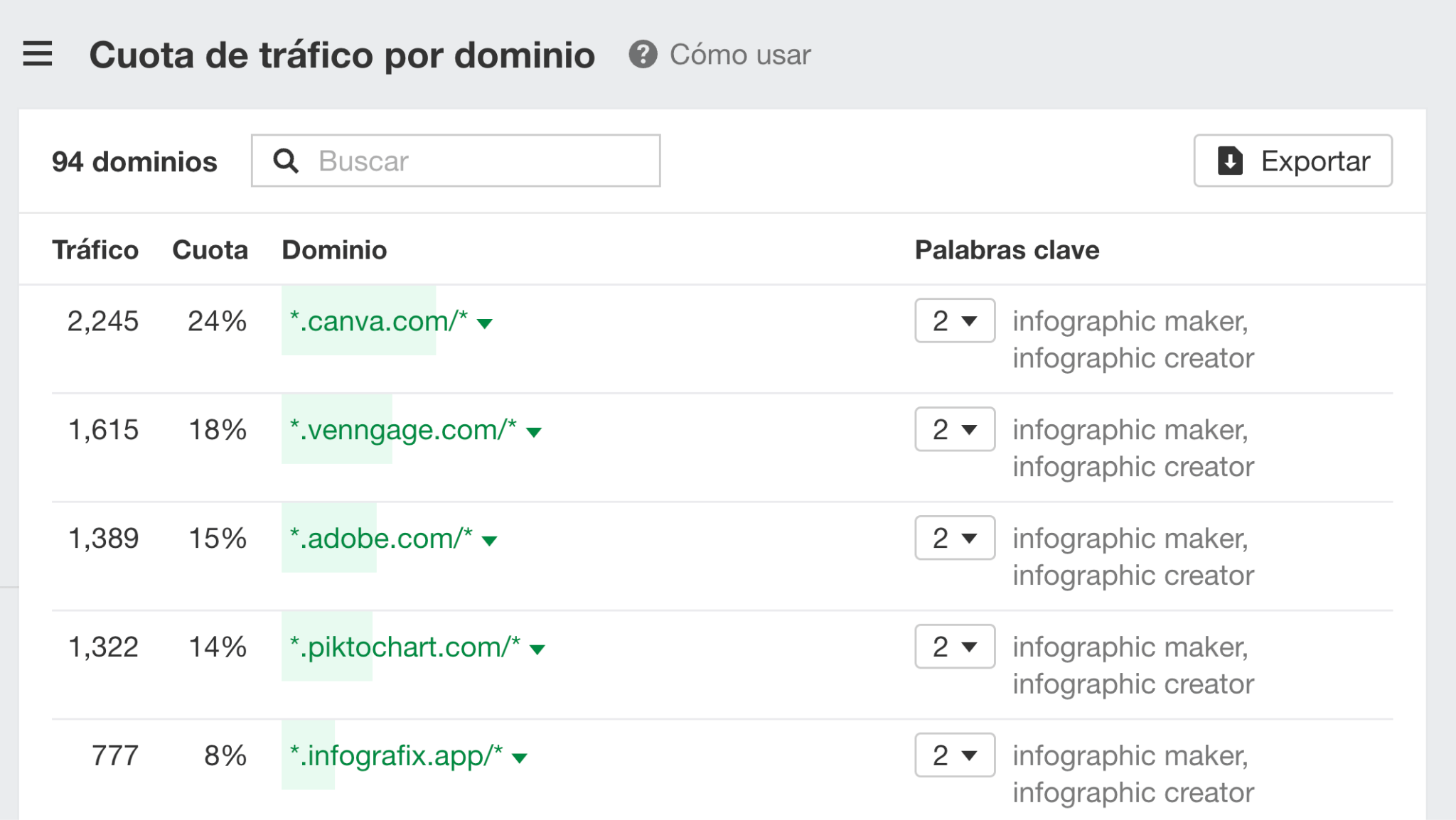
Task: Expand the caret next to *.venngage.com/*
Action: tap(535, 431)
